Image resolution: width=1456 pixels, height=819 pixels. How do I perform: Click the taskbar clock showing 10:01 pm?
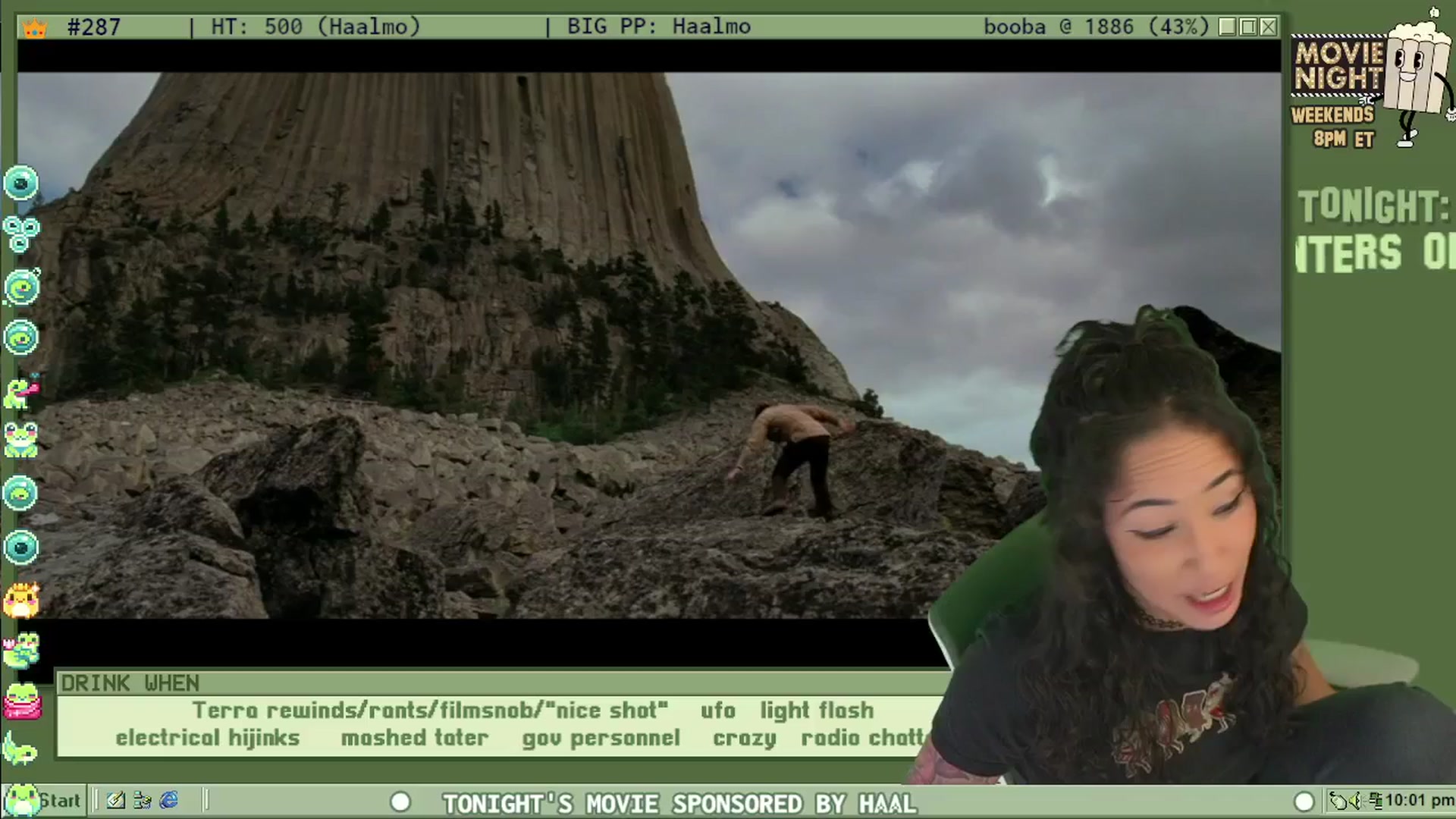[1420, 800]
